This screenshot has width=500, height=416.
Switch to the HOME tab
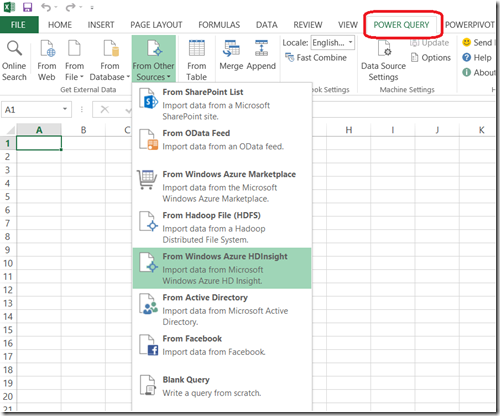click(60, 25)
